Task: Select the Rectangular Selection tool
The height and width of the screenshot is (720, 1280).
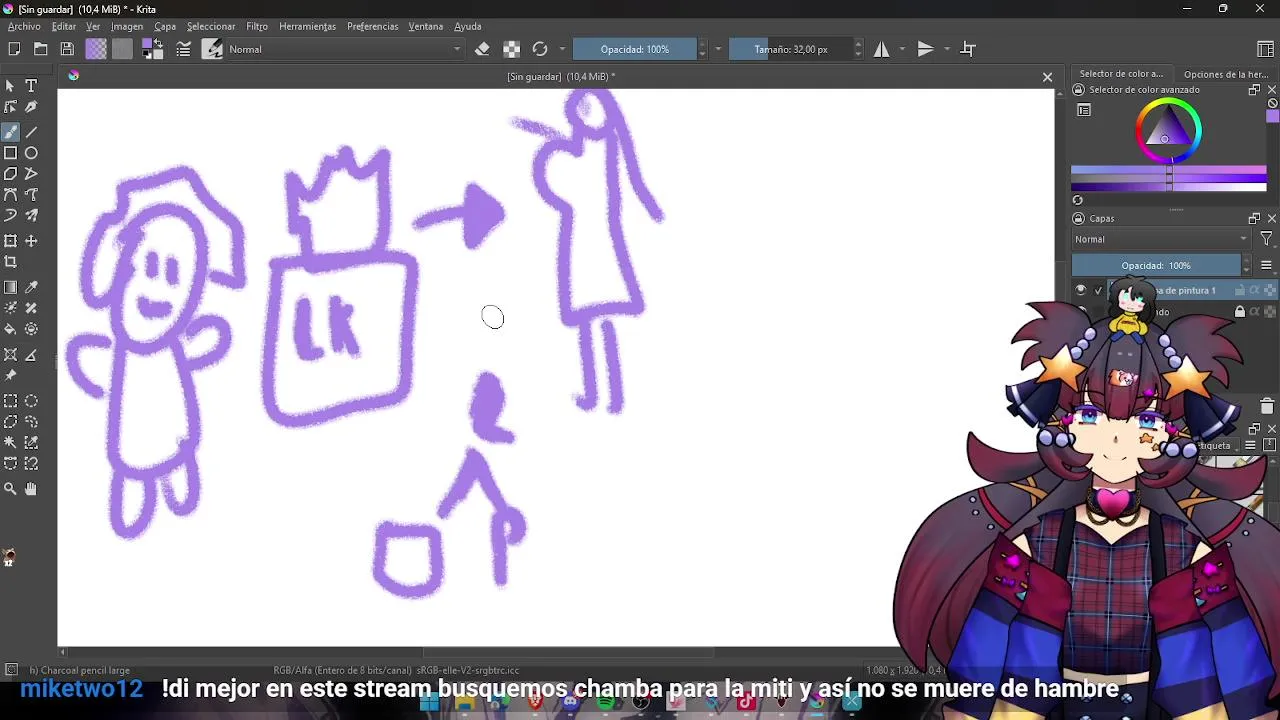Action: [10, 401]
